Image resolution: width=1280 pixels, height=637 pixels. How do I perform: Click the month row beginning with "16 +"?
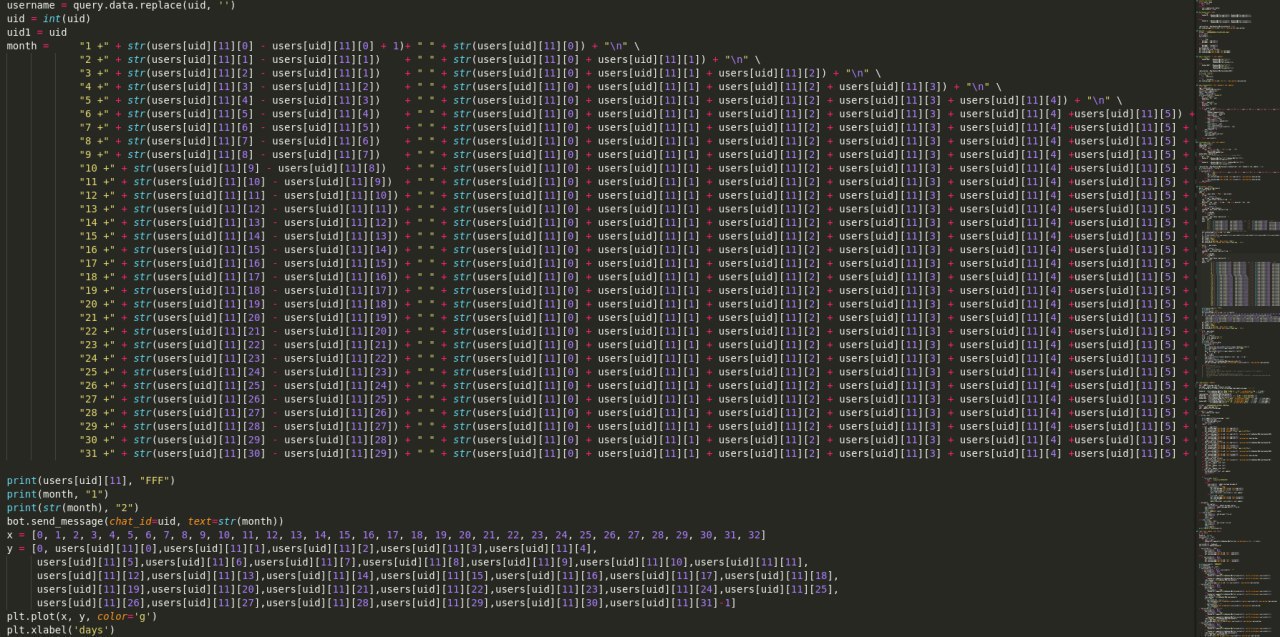pos(635,249)
